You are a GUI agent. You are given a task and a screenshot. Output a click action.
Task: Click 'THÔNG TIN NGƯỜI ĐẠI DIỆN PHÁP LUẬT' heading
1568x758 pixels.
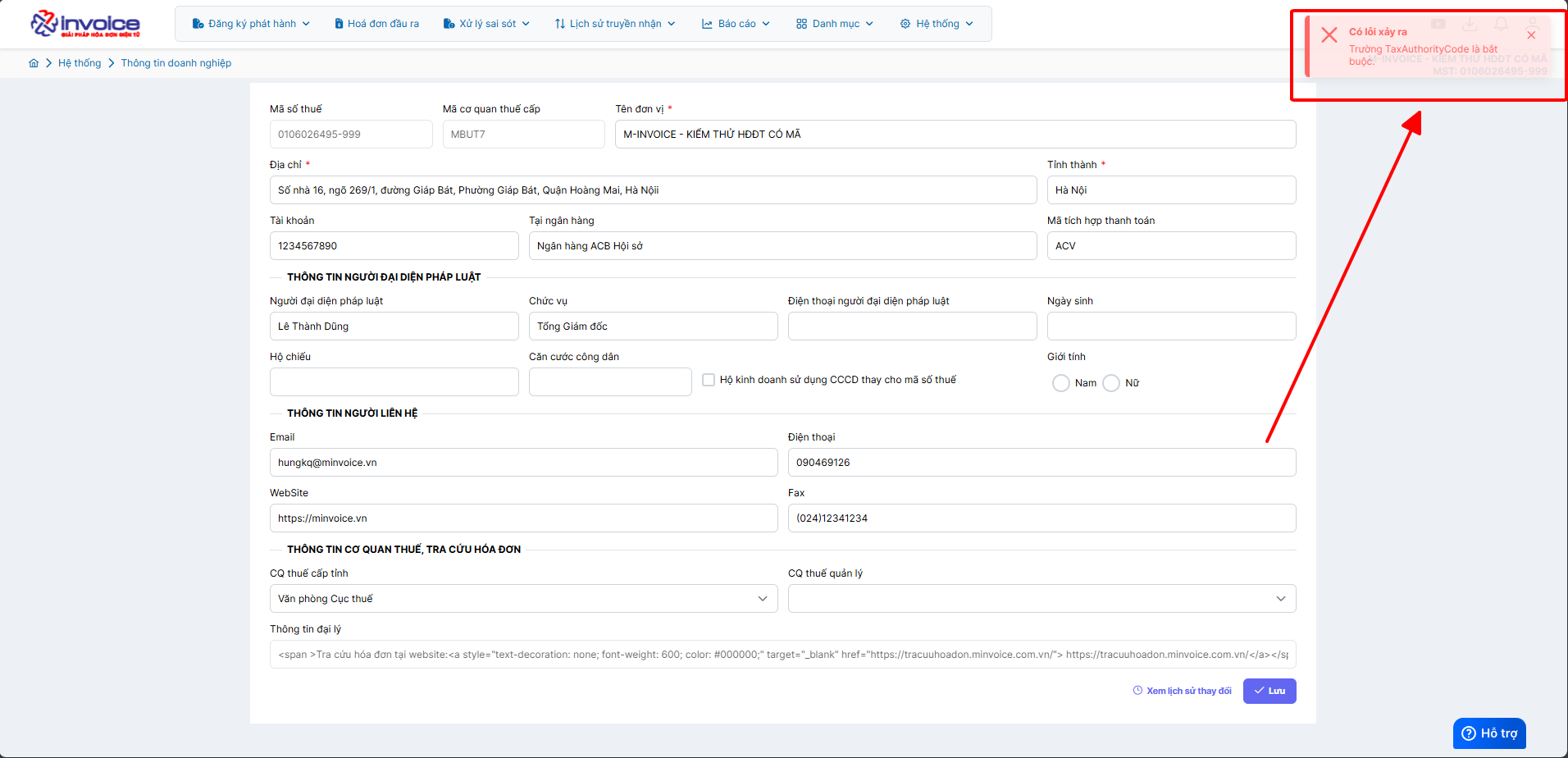pos(384,277)
